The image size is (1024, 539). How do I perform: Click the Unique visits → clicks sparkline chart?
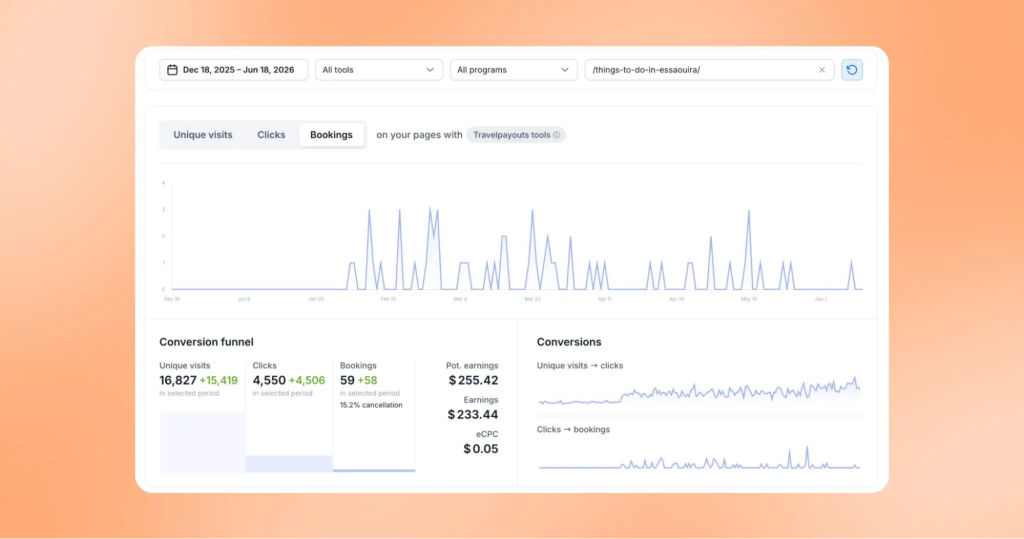point(699,392)
